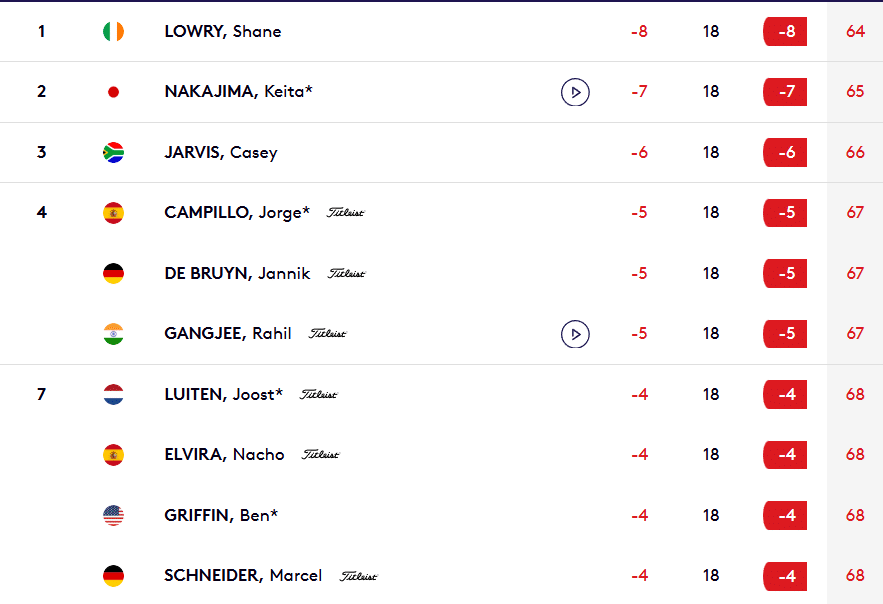Click the Titleist logo next to Schneider

pyautogui.click(x=359, y=576)
